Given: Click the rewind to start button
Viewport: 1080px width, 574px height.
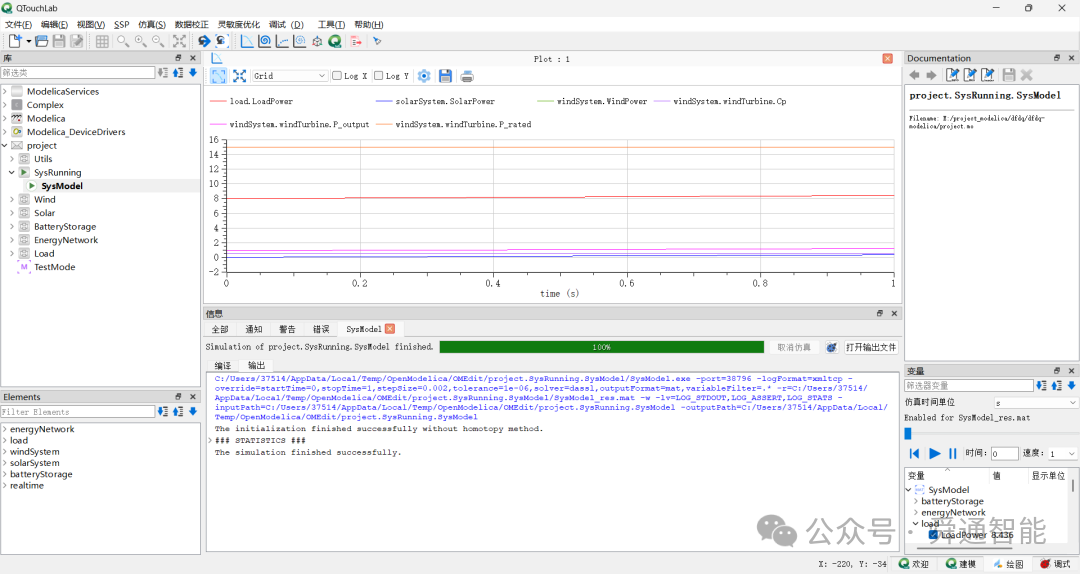Looking at the screenshot, I should tap(914, 453).
